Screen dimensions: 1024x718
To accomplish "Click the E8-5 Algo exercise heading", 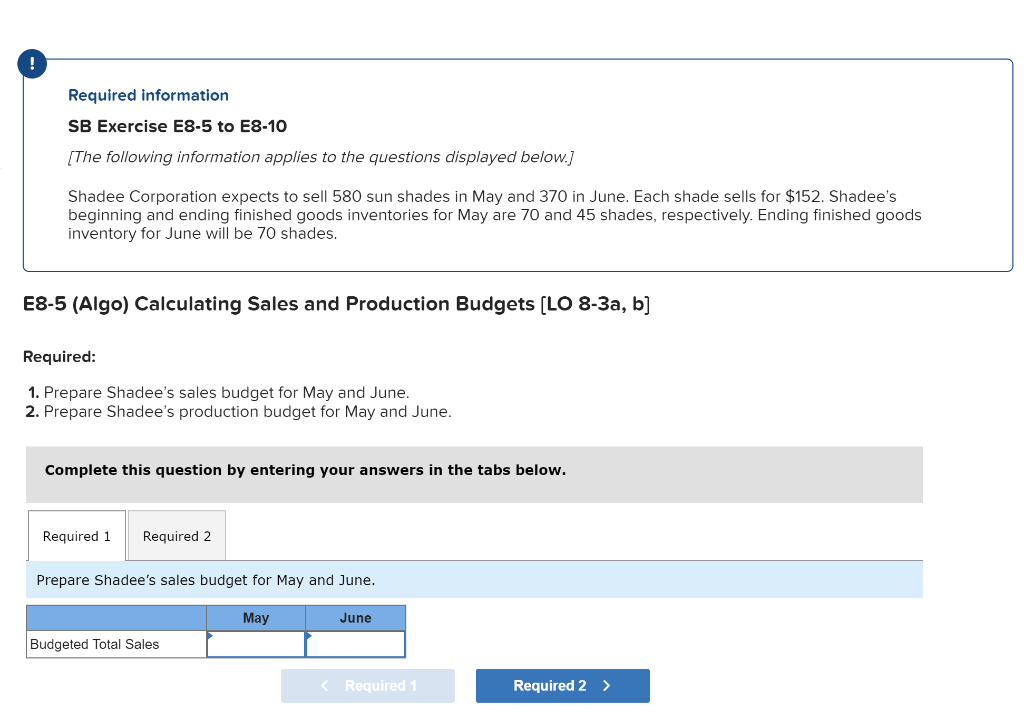I will [x=337, y=304].
